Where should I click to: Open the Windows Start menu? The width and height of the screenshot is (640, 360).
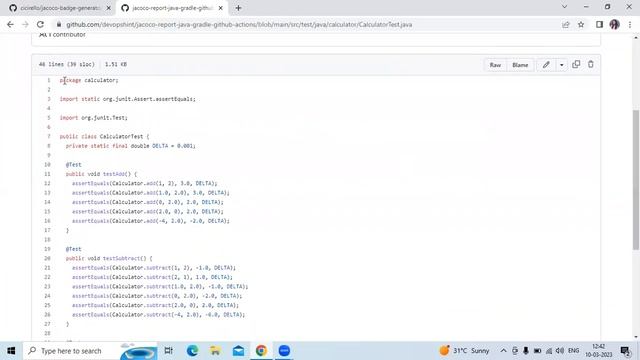(x=11, y=351)
